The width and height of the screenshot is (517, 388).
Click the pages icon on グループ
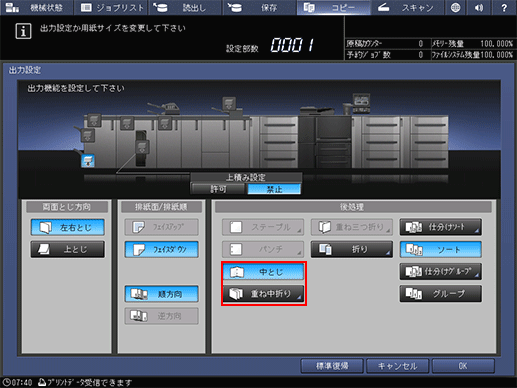[414, 294]
